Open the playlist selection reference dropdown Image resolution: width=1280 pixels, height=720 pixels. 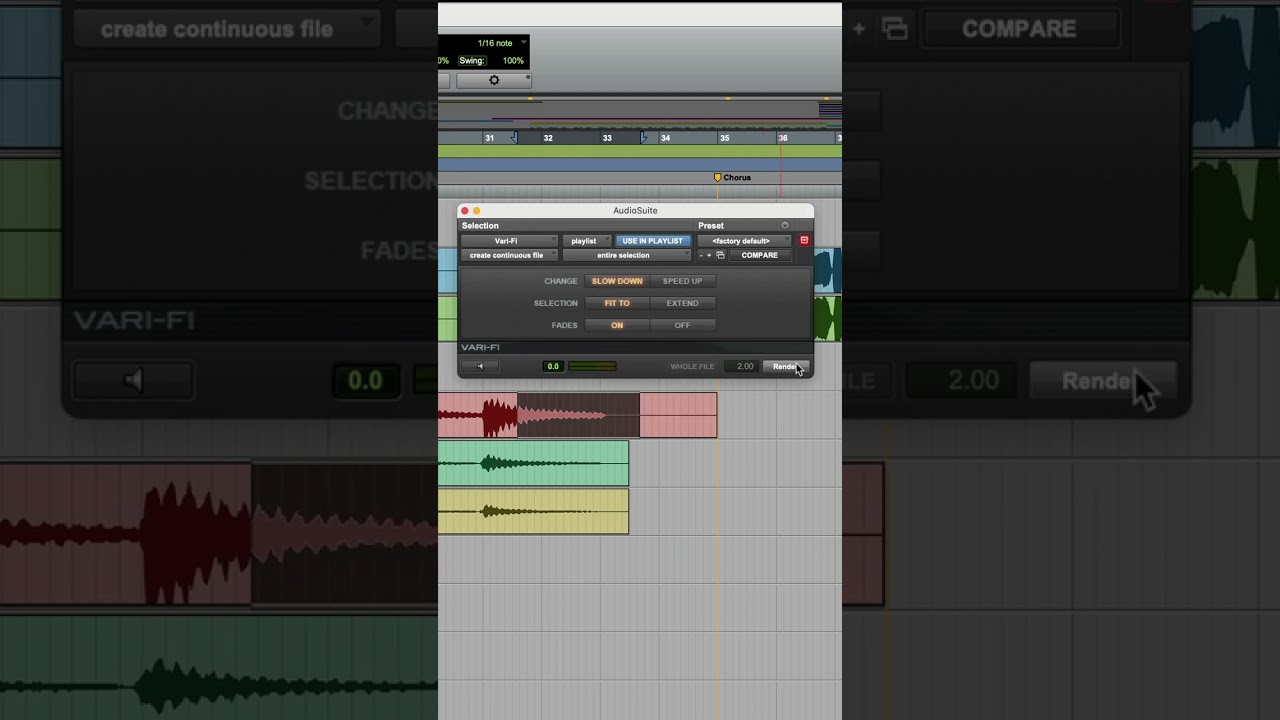tap(587, 241)
